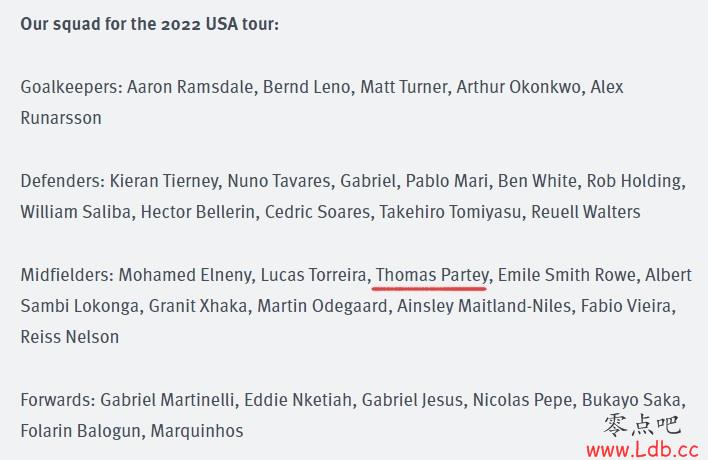Viewport: 708px width, 460px height.
Task: Click the name William Saliba
Action: click(76, 212)
